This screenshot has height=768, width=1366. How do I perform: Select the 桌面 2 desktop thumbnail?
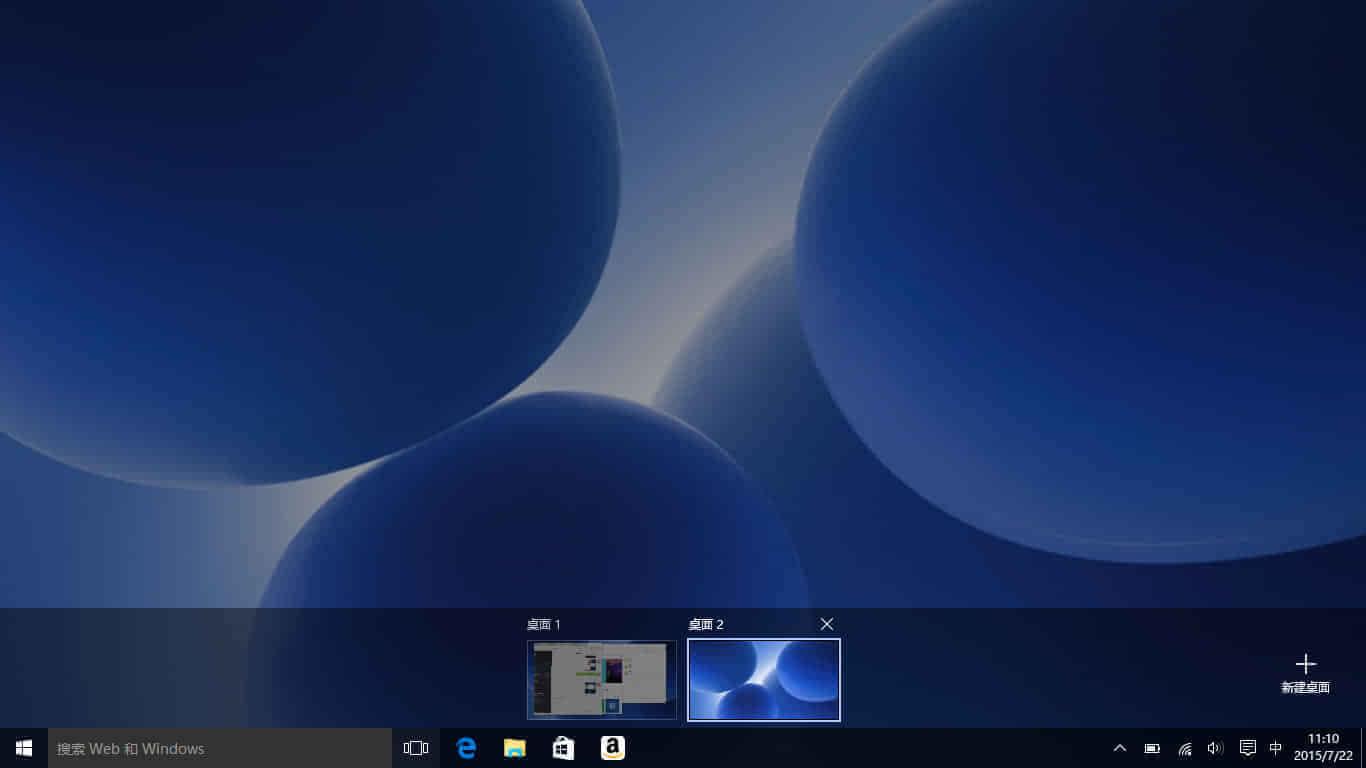click(764, 679)
